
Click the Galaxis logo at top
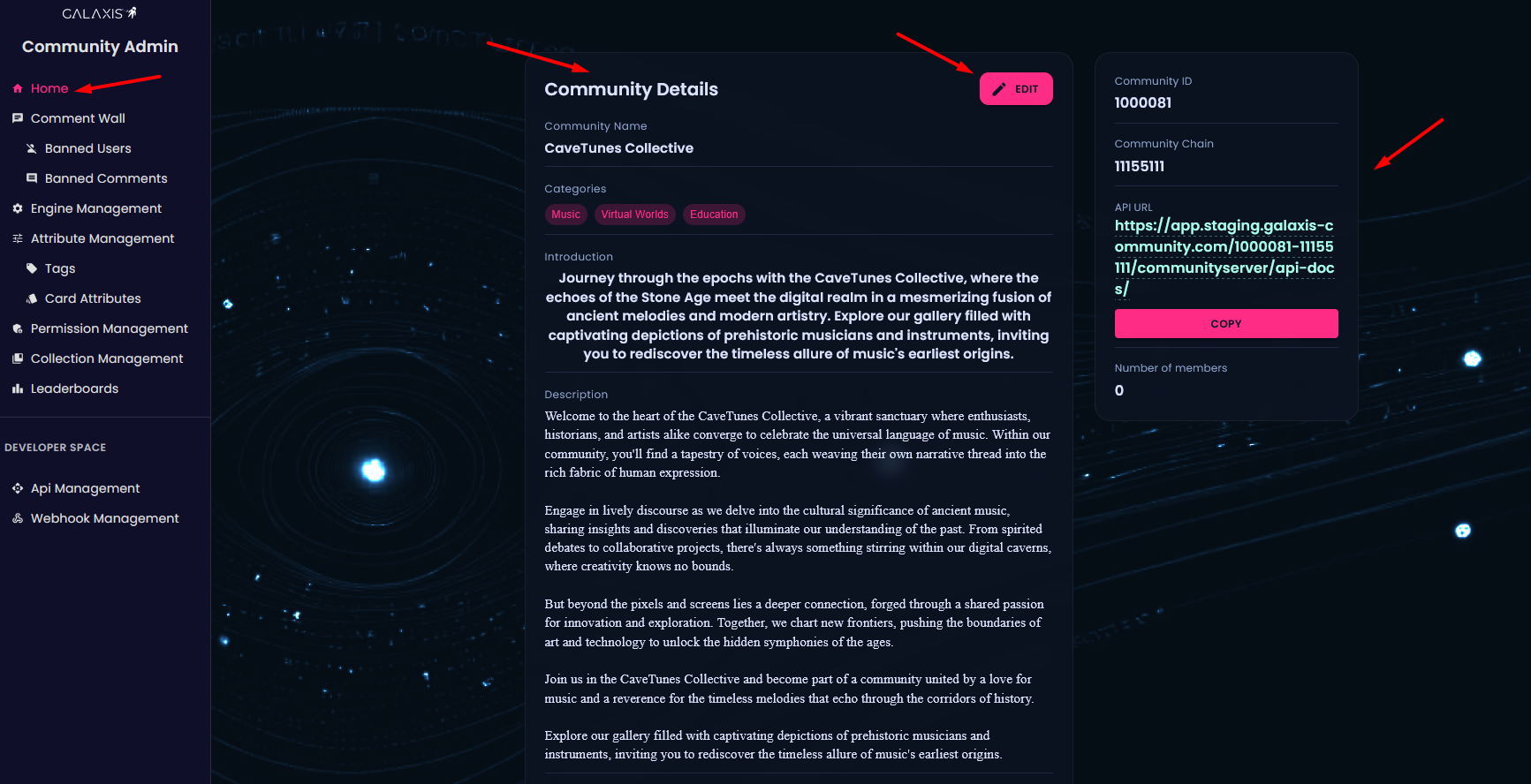point(99,13)
